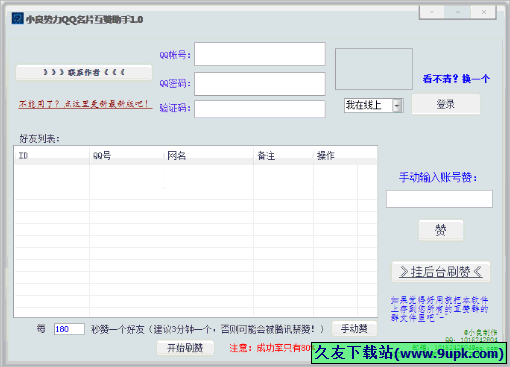Screen dimensions: 510x367
Task: Click the manual account input box
Action: pyautogui.click(x=439, y=199)
